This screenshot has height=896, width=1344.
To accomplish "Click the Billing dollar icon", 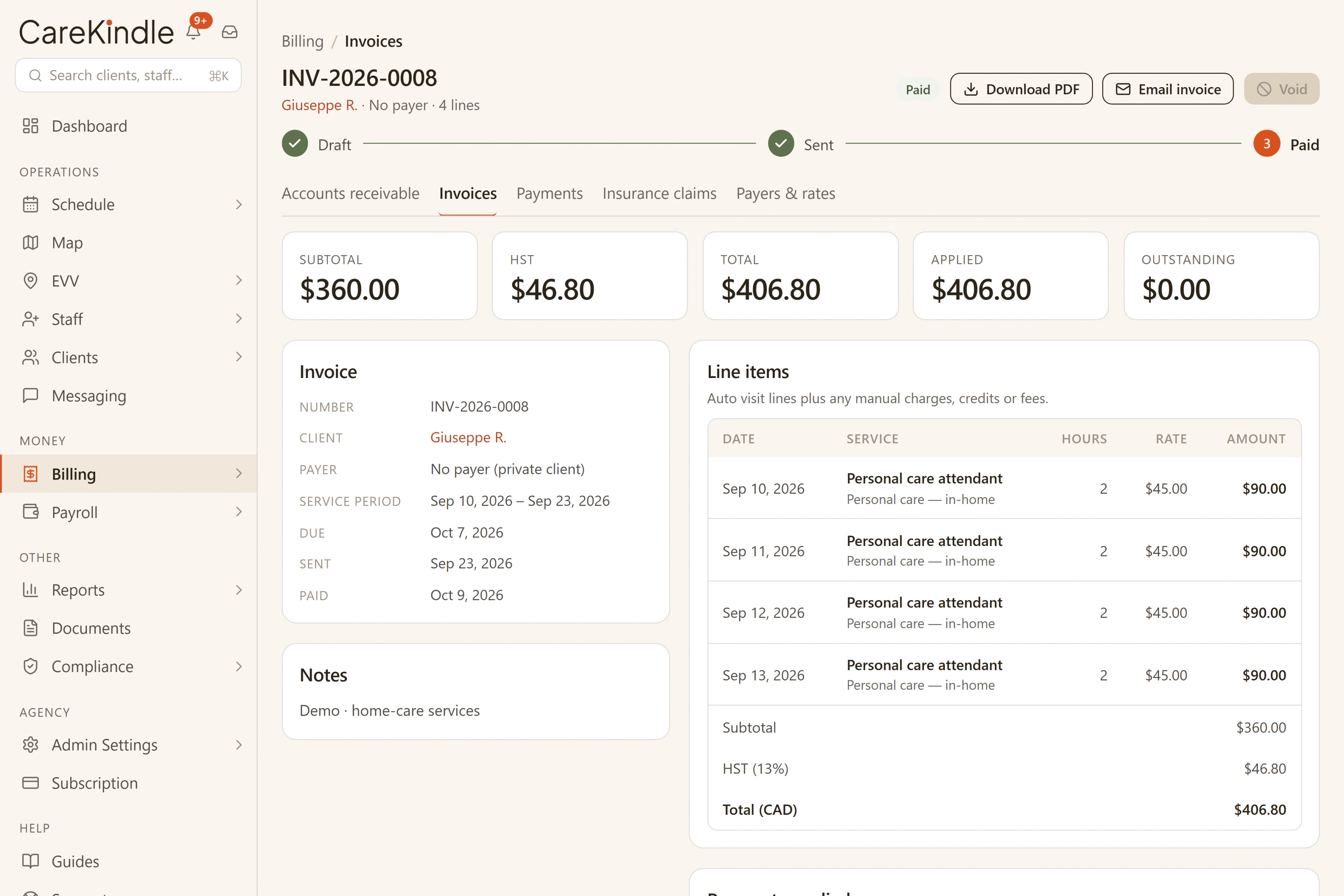I will [x=30, y=474].
